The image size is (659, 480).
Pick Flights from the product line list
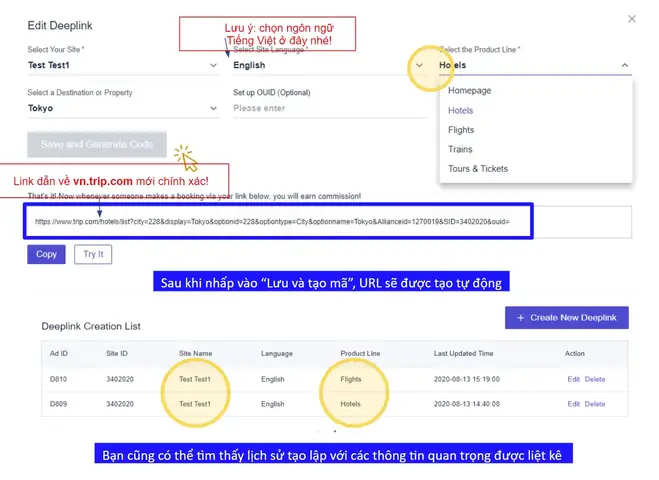461,130
